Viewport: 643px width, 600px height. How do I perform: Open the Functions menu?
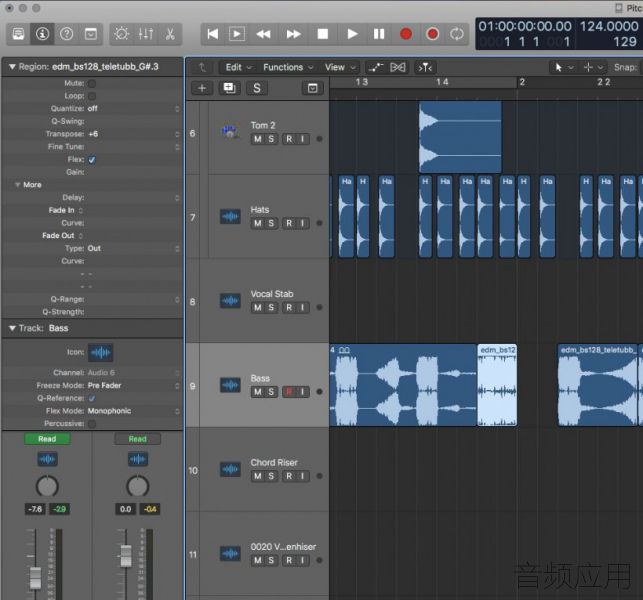[288, 67]
